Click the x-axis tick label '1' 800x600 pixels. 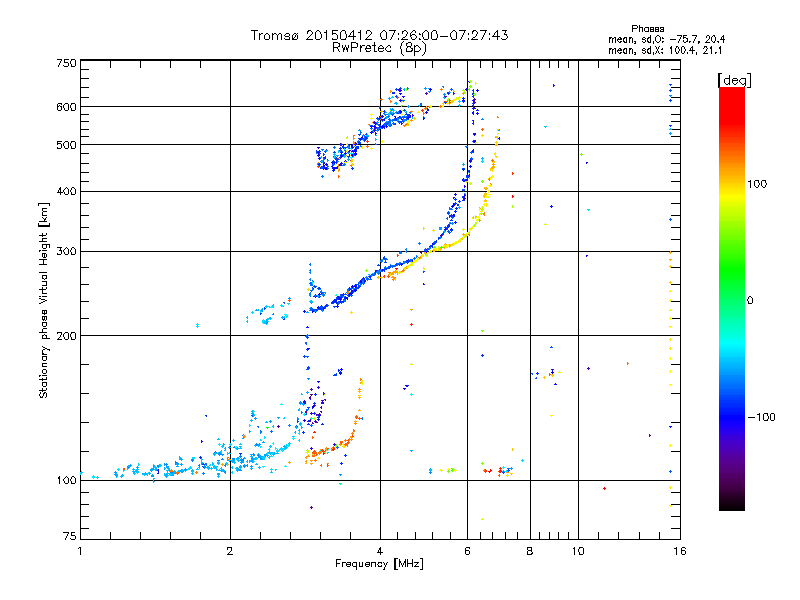point(80,551)
